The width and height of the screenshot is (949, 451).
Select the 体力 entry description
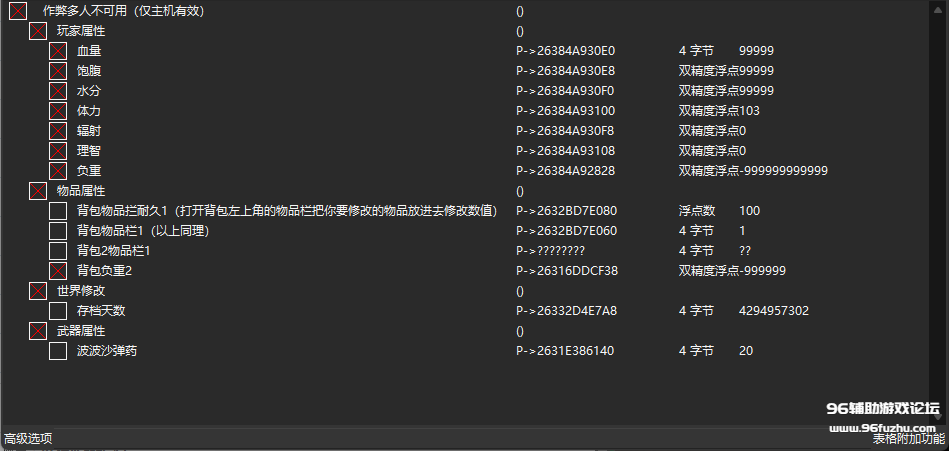pos(88,111)
